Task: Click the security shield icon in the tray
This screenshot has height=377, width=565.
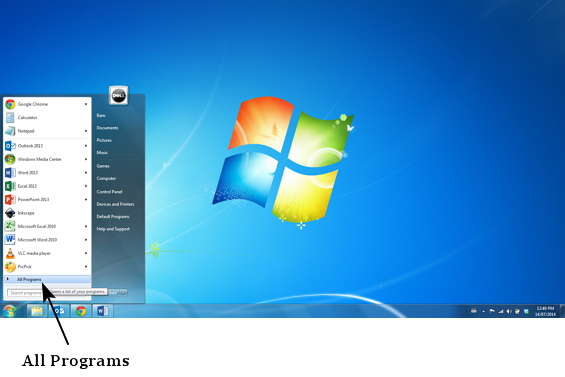Action: pyautogui.click(x=517, y=311)
